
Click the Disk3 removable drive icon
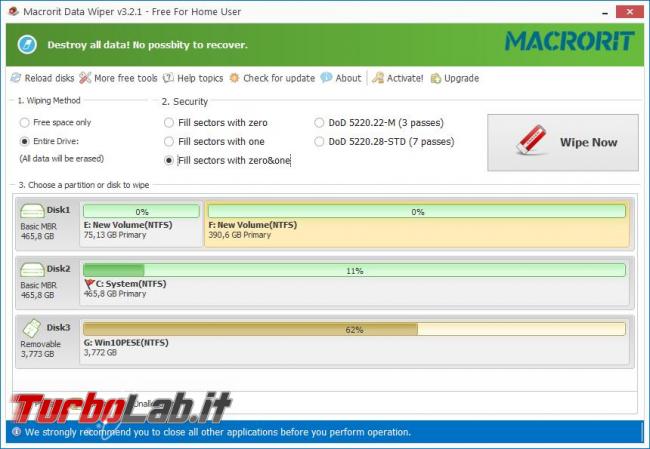click(x=32, y=328)
